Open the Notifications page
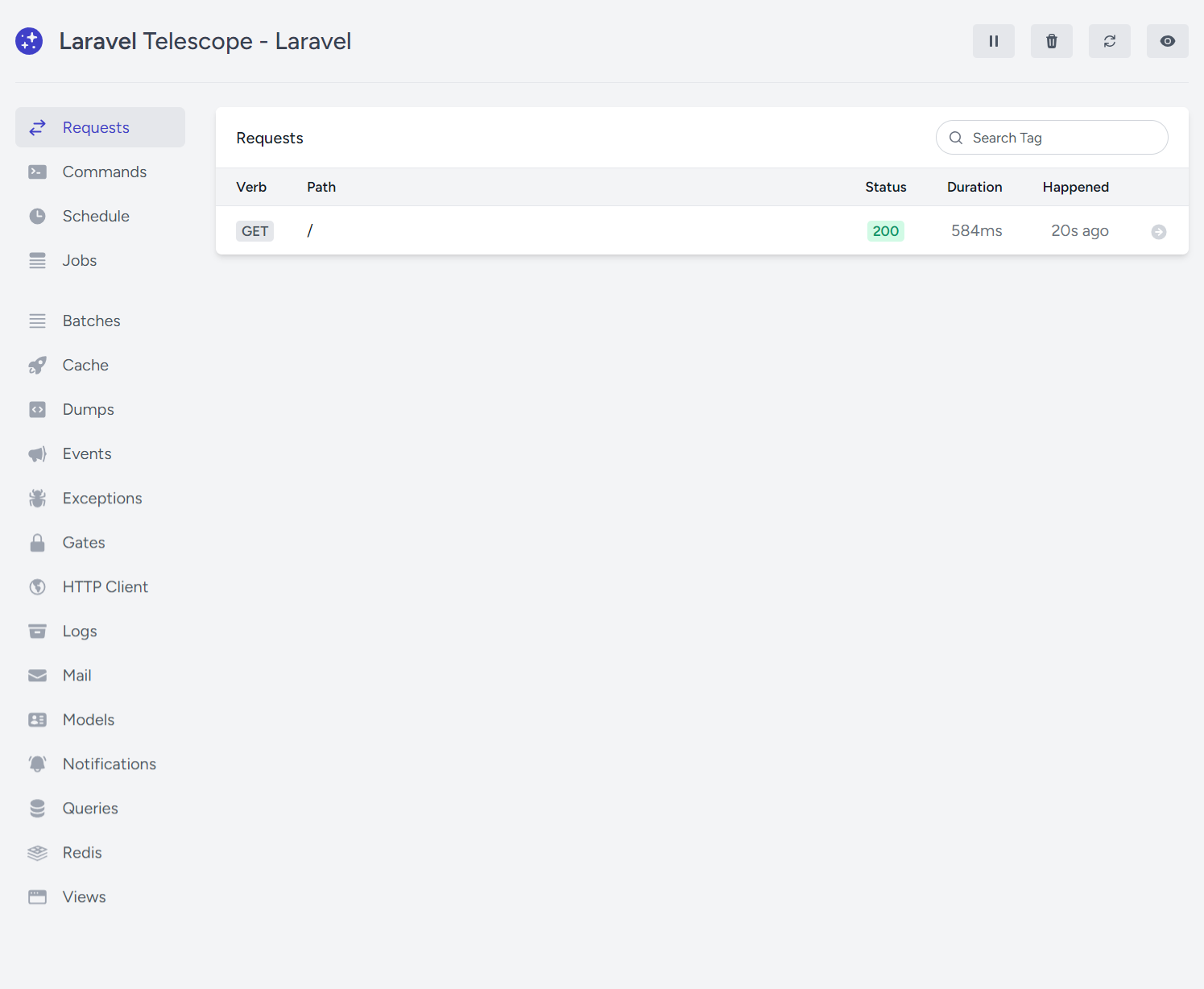Image resolution: width=1204 pixels, height=989 pixels. [110, 763]
